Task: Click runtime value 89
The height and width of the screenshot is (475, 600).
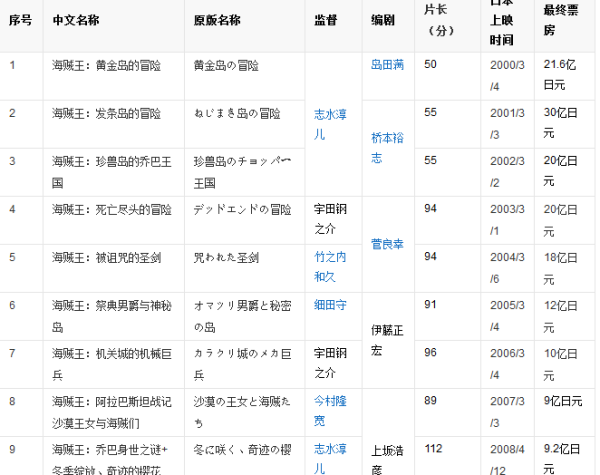Action: click(x=430, y=400)
